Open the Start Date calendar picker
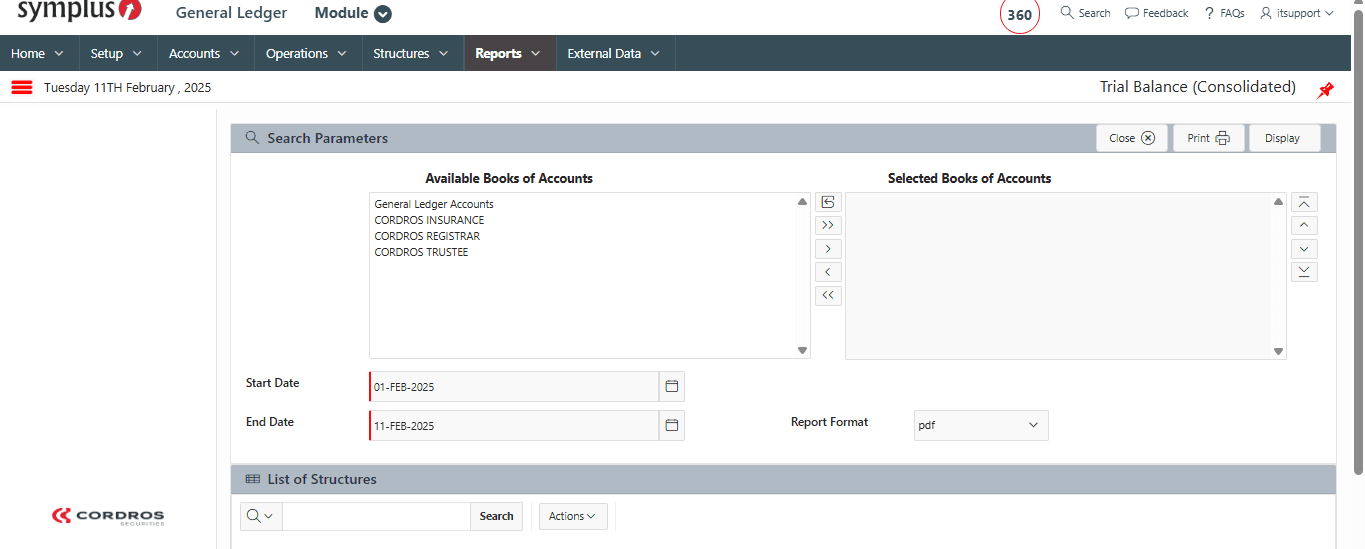 point(672,386)
